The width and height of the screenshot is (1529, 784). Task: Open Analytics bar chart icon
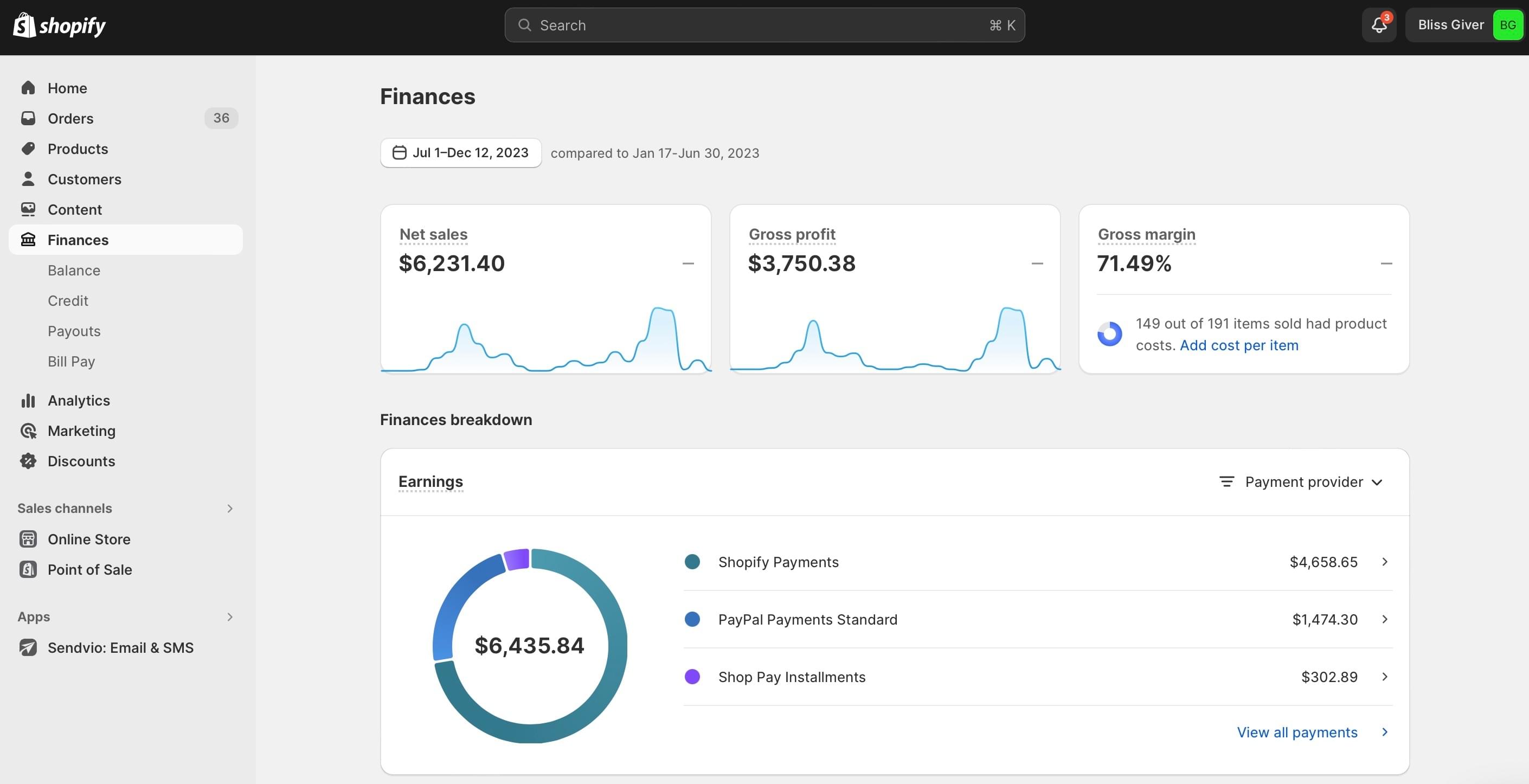28,401
